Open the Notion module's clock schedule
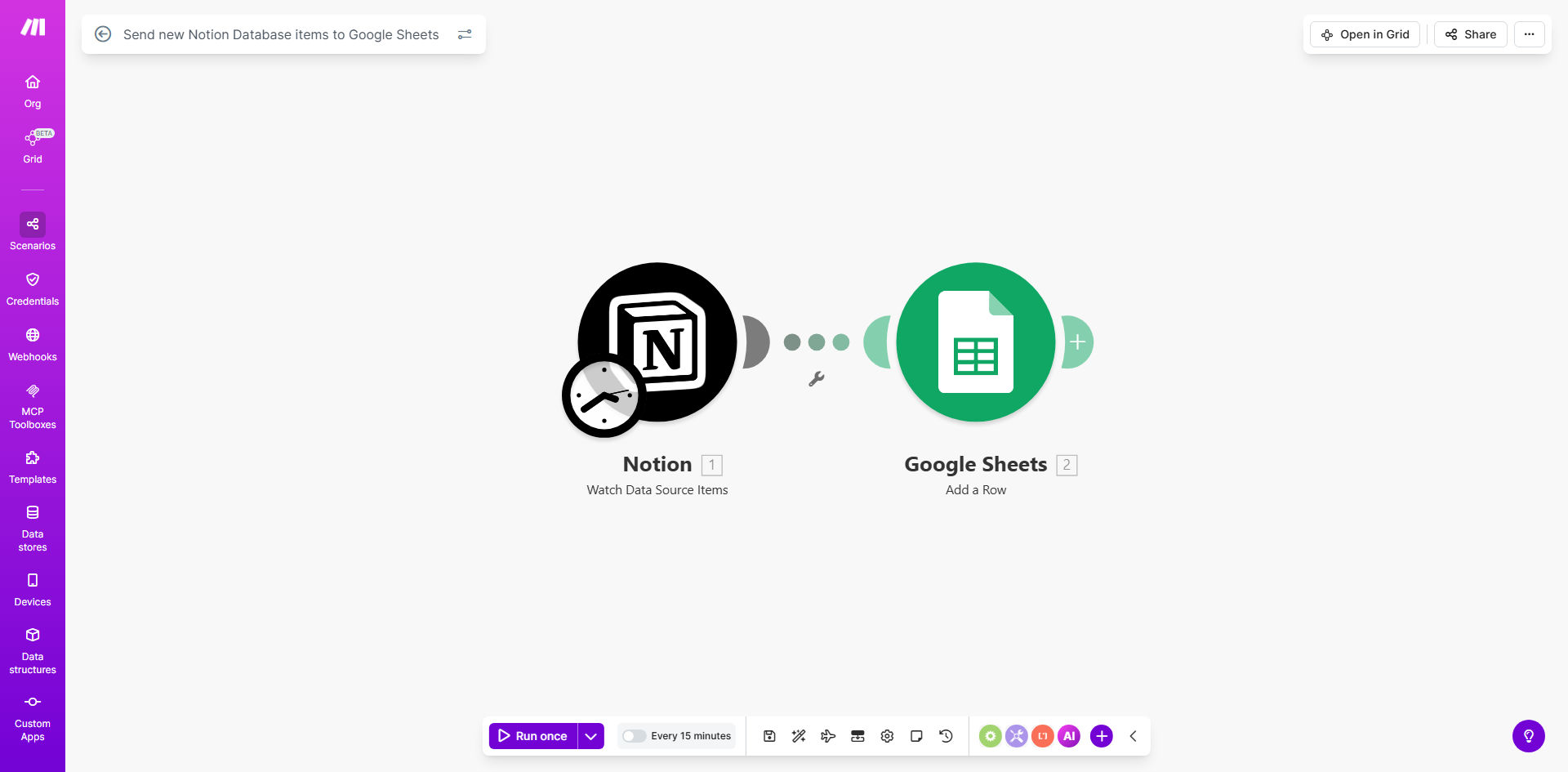 (604, 396)
